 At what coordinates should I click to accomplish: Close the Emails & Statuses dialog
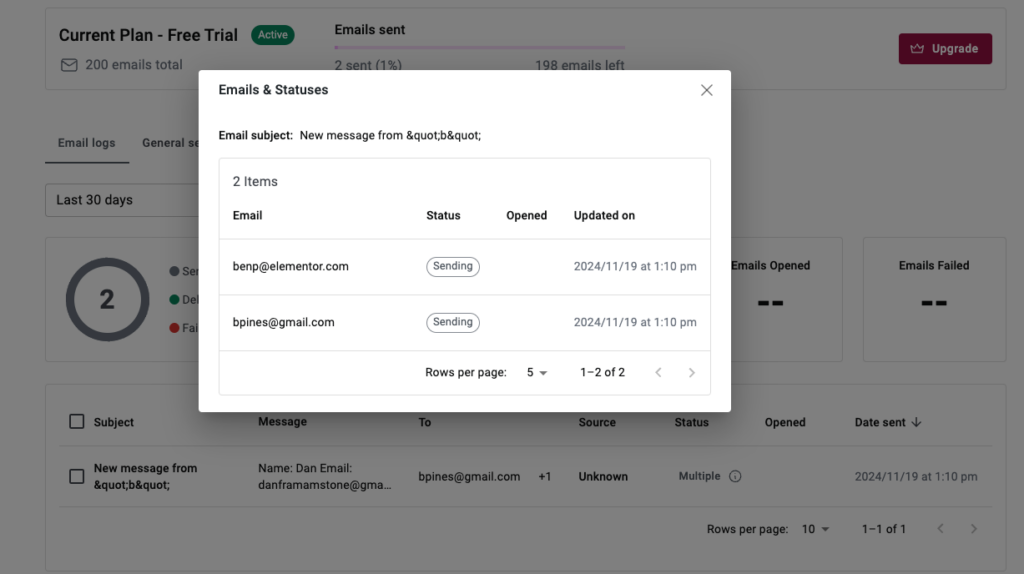[706, 90]
